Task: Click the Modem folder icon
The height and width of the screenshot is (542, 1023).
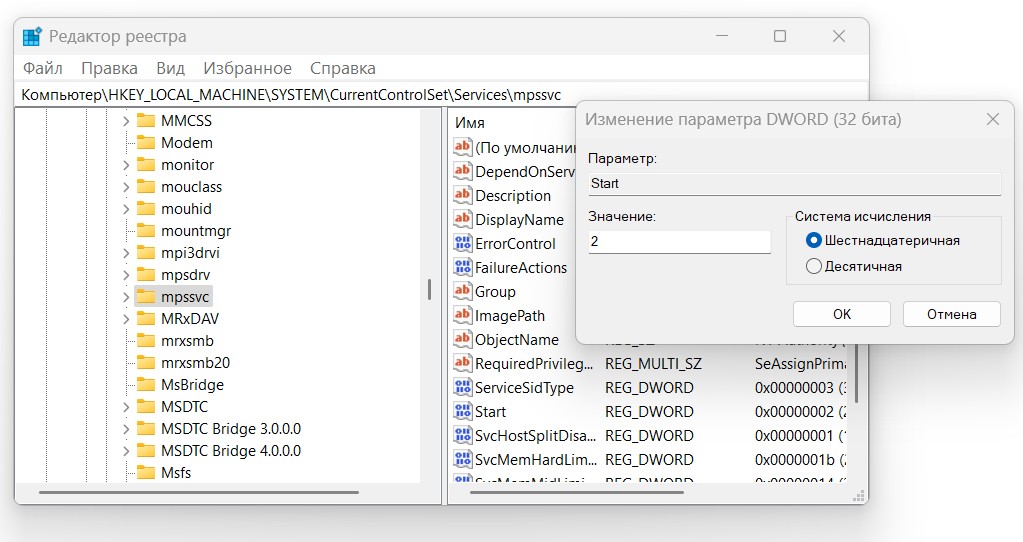Action: pos(145,143)
